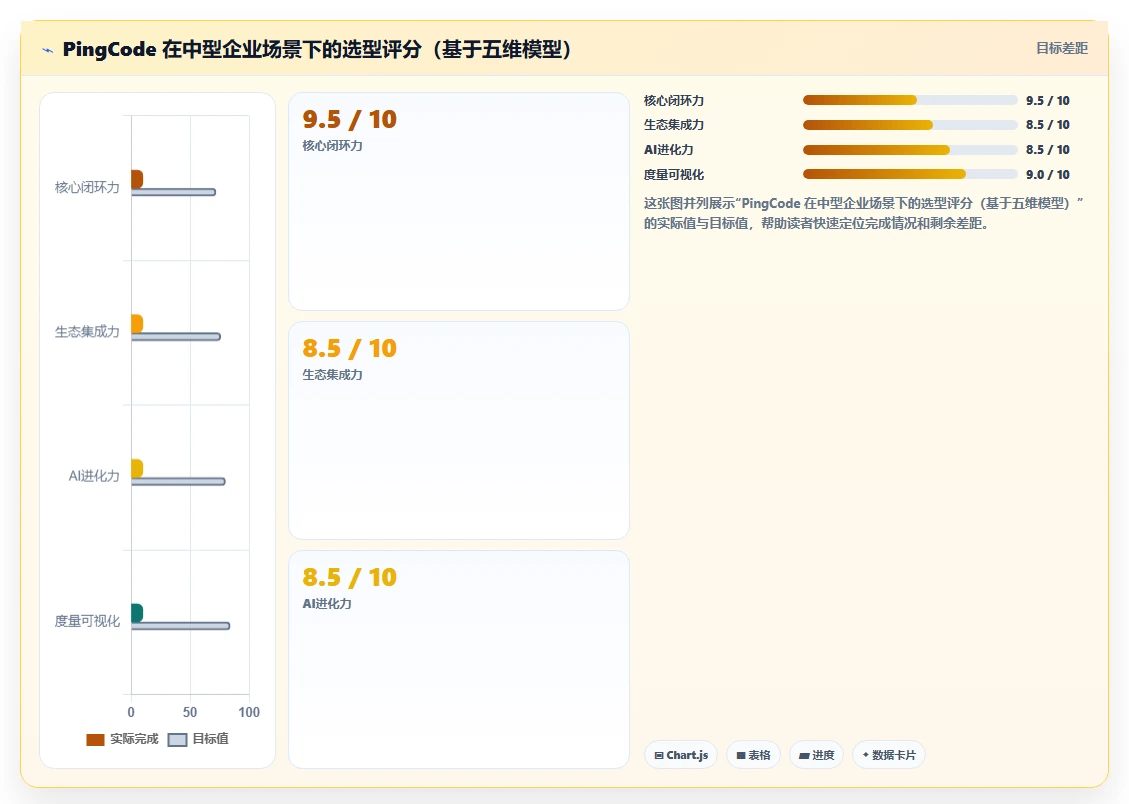Click the yellow AI进化力 actual bar in chart
1129x804 pixels.
(137, 469)
